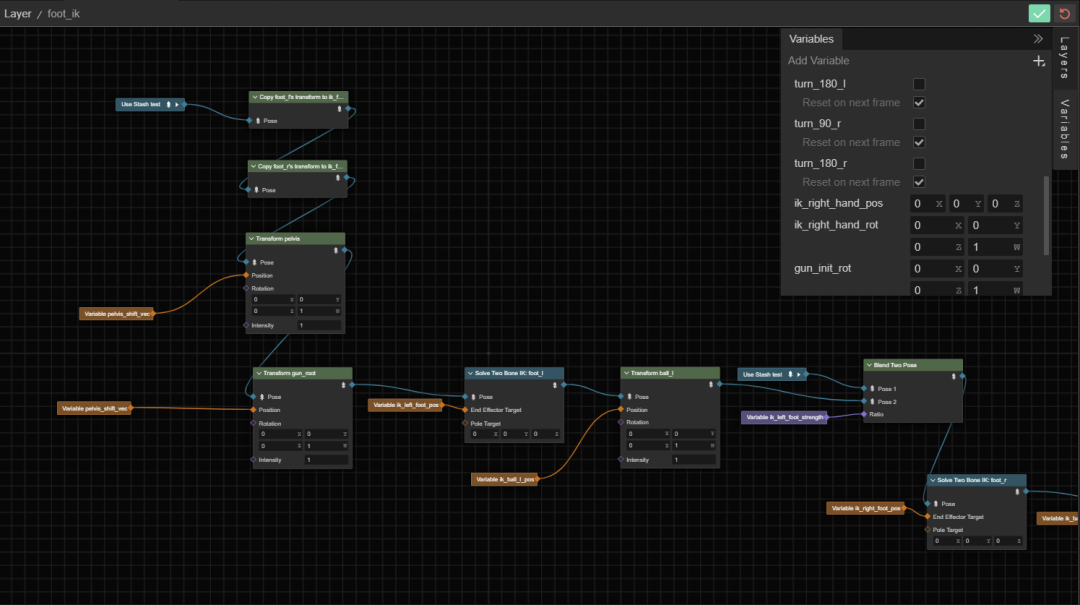Click ik_right_hand_pos X value field
The image size is (1080, 605).
coord(924,204)
